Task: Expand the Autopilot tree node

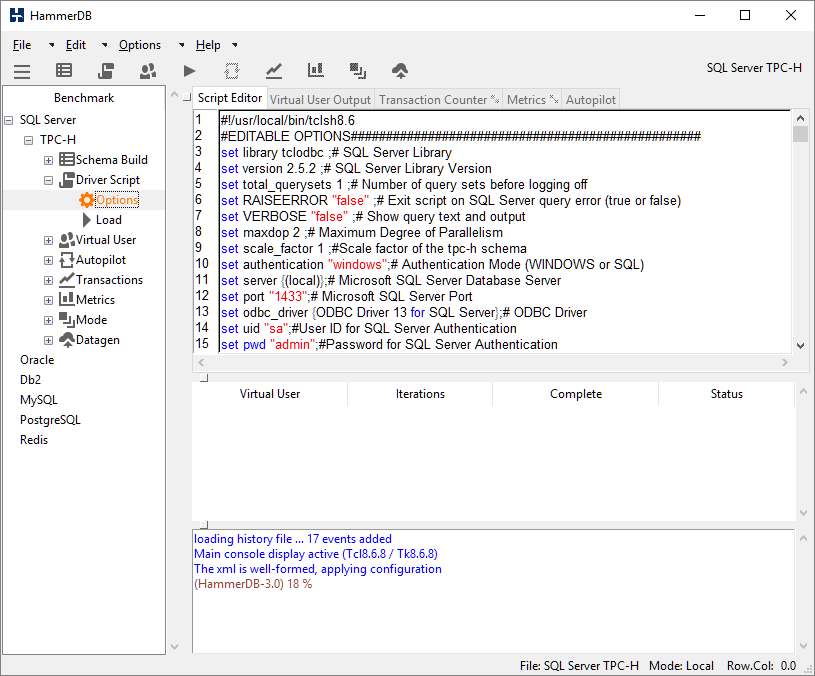Action: coord(48,260)
